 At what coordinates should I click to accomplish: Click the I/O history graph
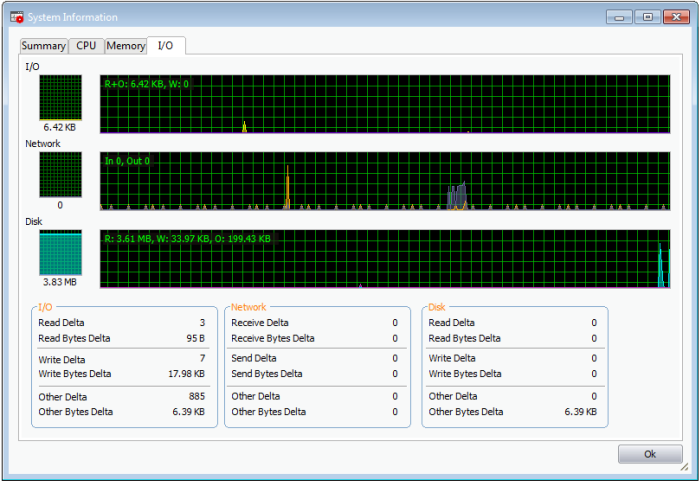tap(385, 104)
